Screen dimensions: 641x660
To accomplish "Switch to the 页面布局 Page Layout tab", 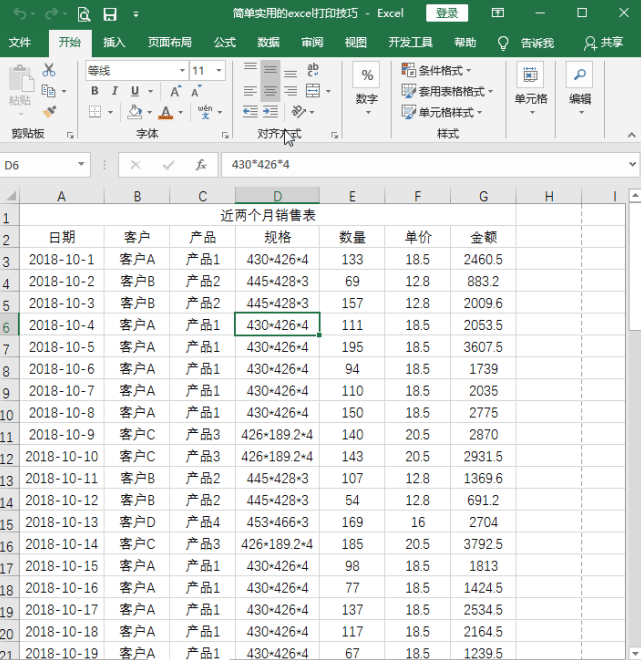I will click(x=170, y=43).
